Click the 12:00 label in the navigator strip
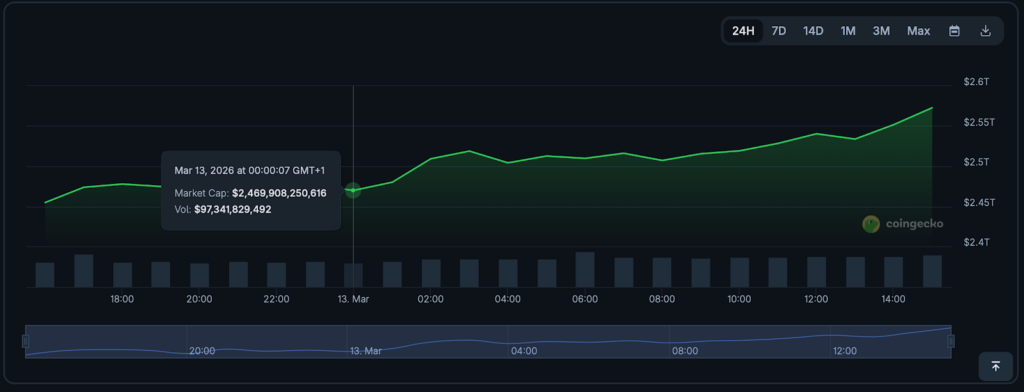The image size is (1024, 392). tap(844, 351)
